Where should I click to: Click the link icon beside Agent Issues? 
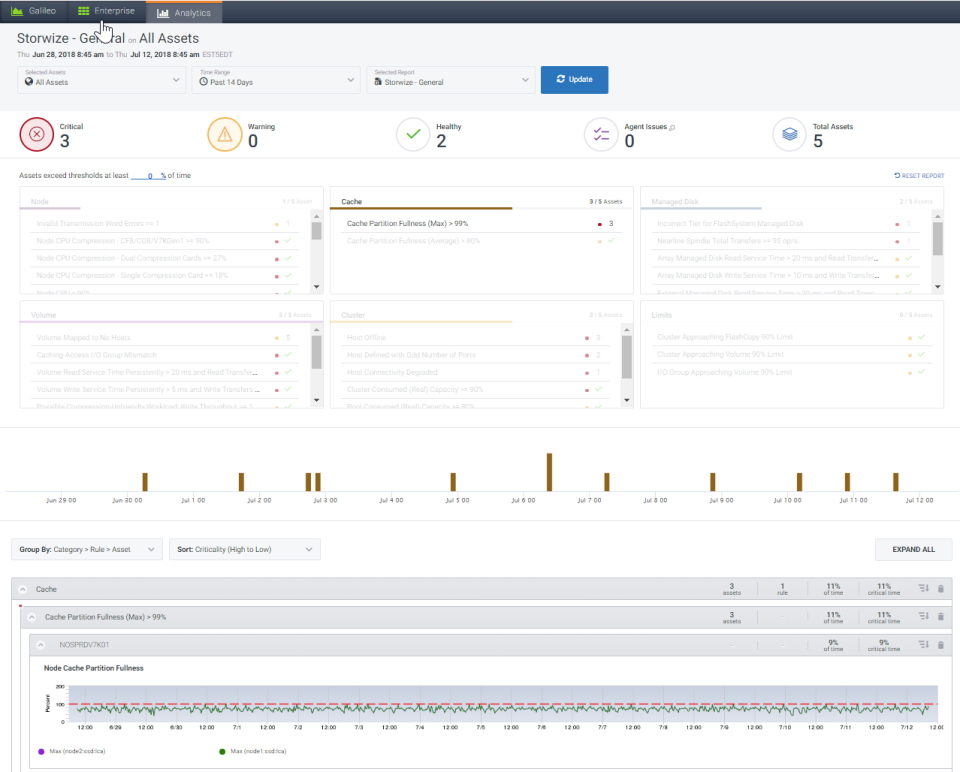pos(672,127)
